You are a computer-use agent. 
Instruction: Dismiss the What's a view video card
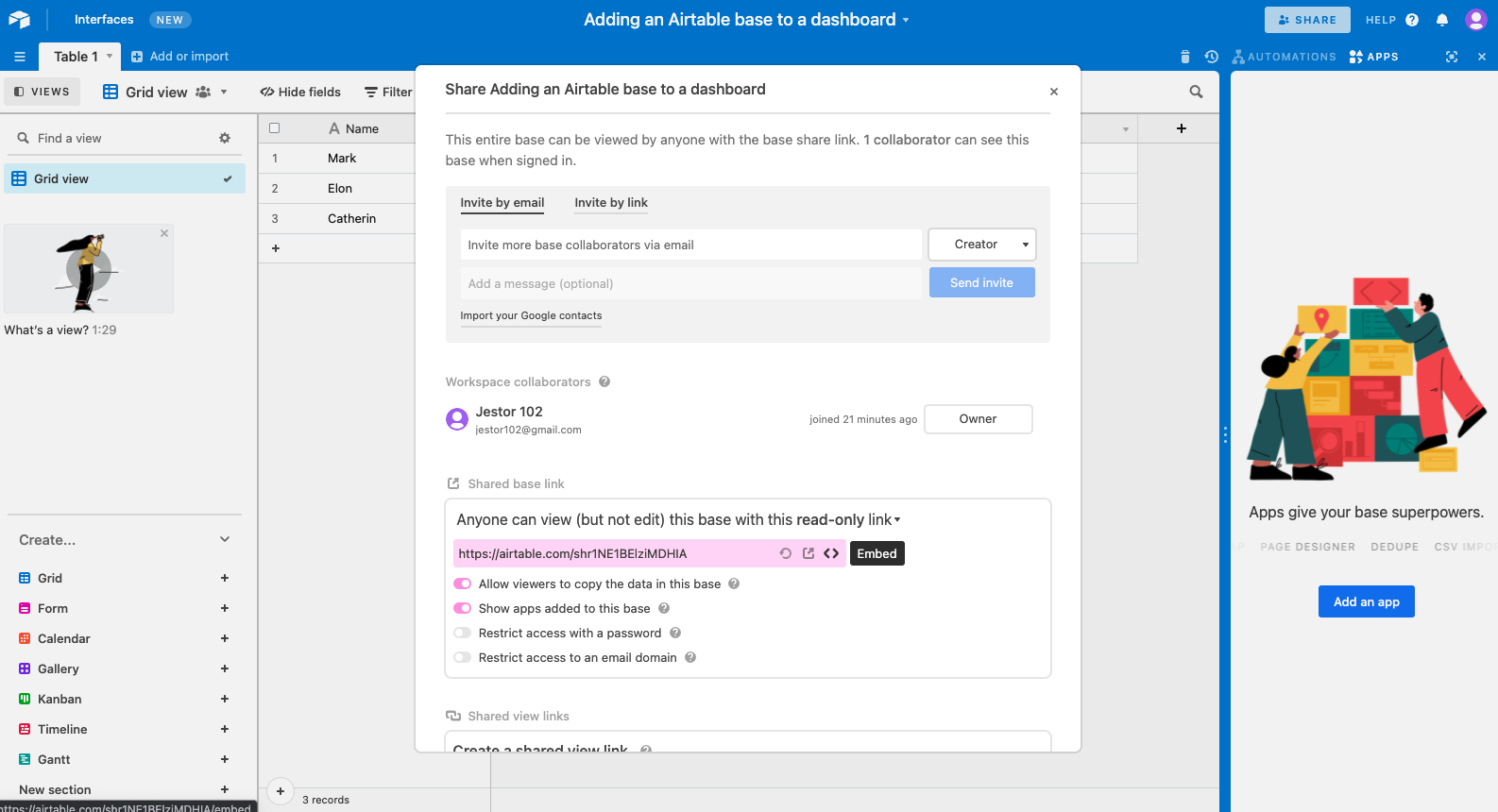click(164, 233)
